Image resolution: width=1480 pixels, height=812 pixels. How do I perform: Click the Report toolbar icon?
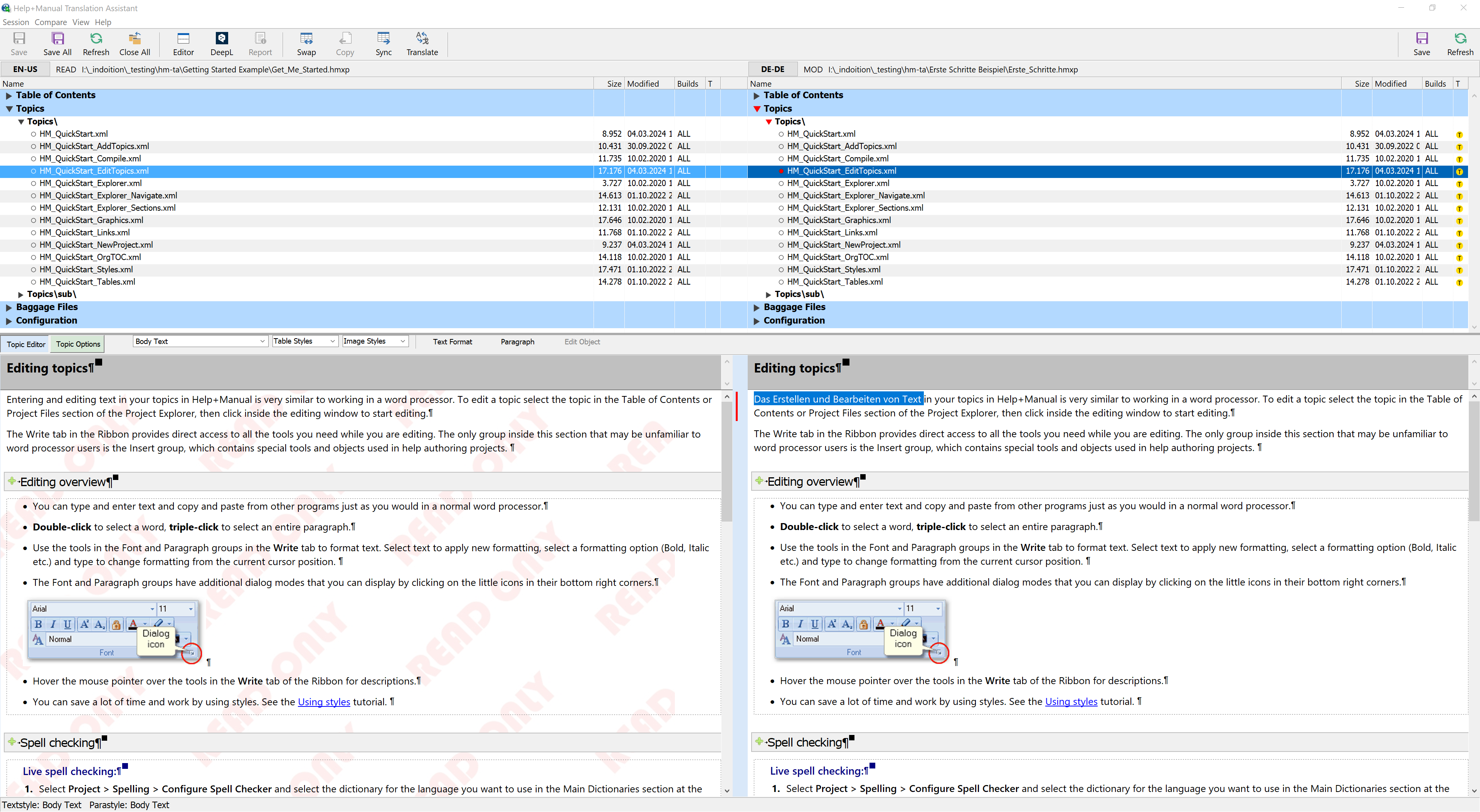tap(260, 44)
